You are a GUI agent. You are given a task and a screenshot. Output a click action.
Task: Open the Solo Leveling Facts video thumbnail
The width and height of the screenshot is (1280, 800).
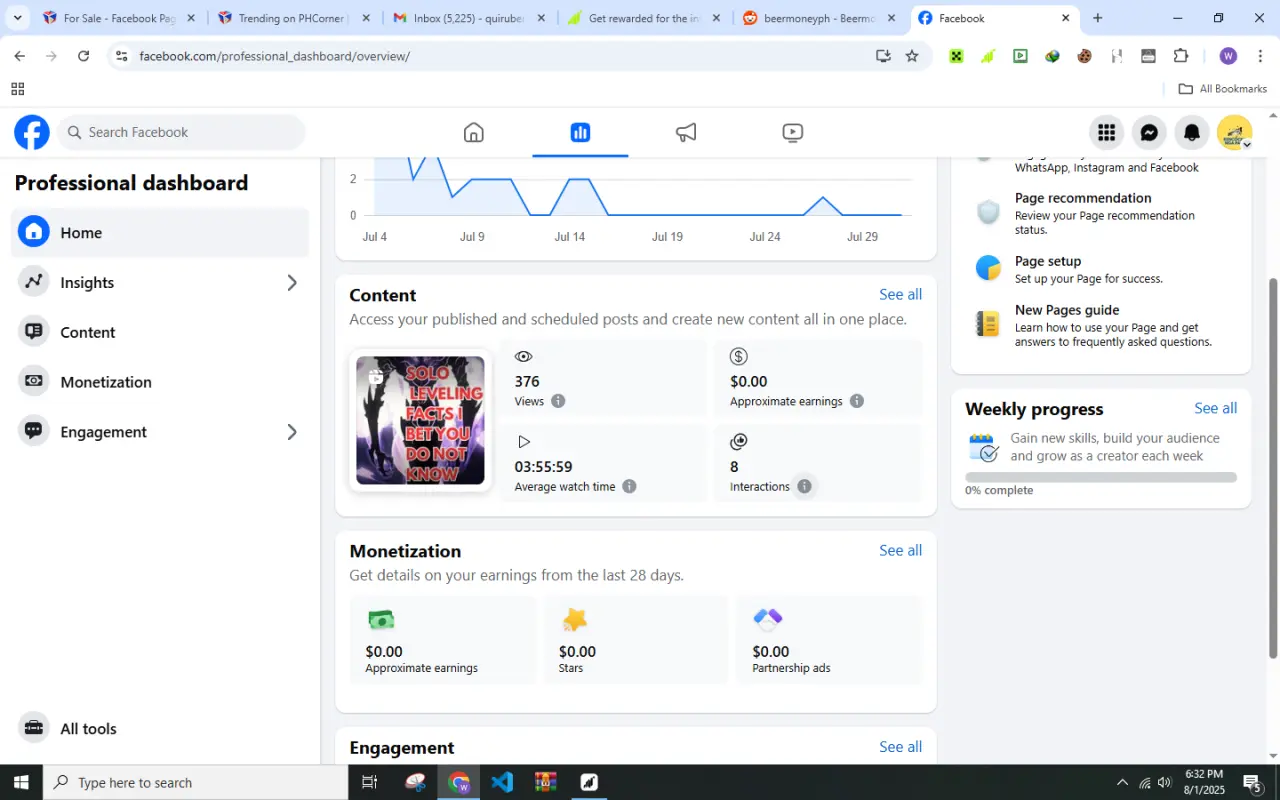(420, 420)
